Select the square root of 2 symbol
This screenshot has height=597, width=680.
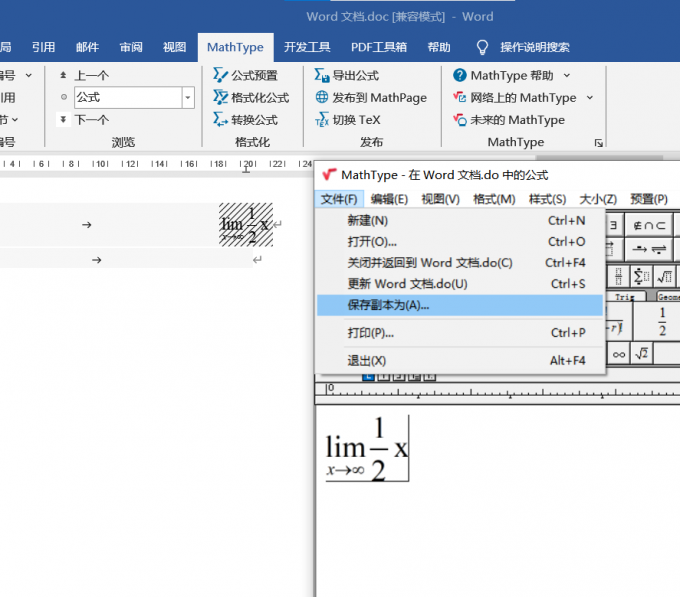coord(643,353)
